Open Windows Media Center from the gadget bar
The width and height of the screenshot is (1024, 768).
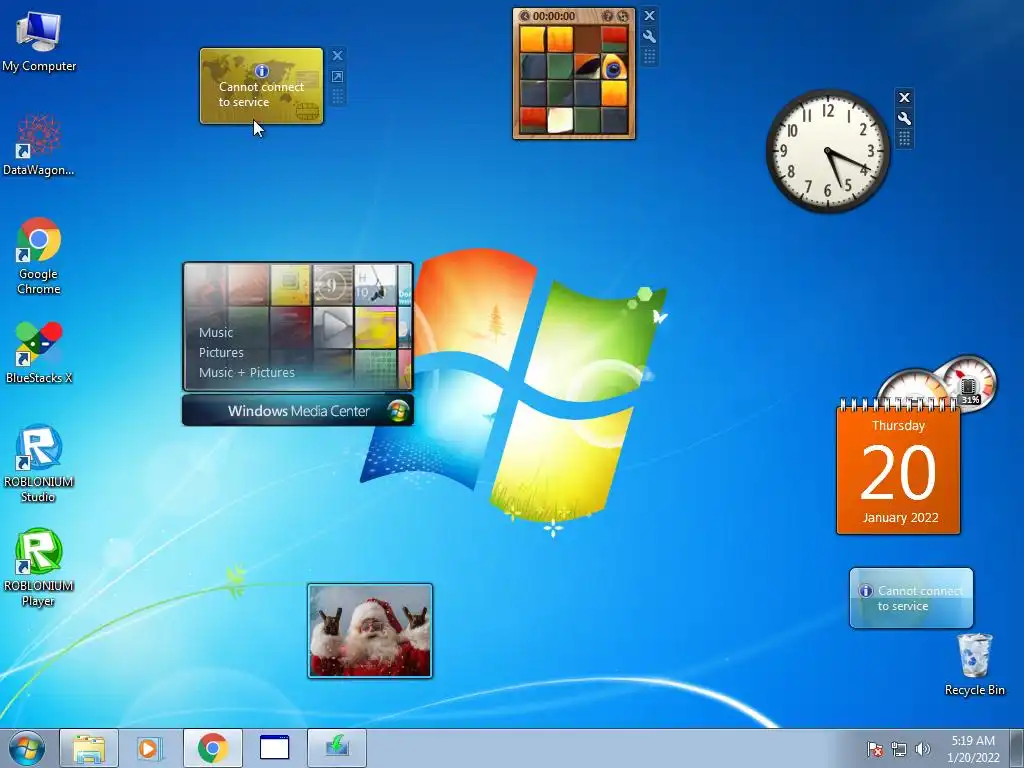pyautogui.click(x=298, y=411)
